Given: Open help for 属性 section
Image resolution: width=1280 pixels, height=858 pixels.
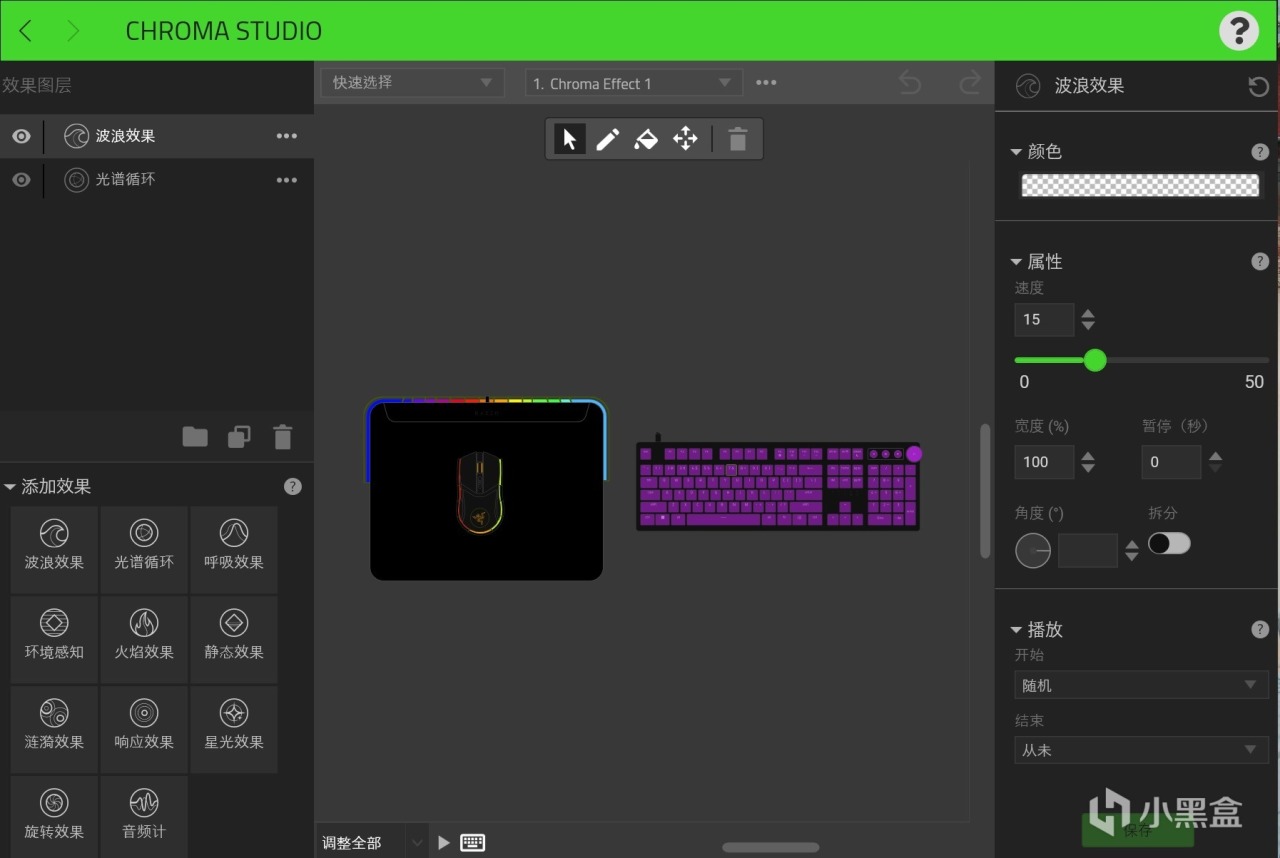Looking at the screenshot, I should 1260,262.
